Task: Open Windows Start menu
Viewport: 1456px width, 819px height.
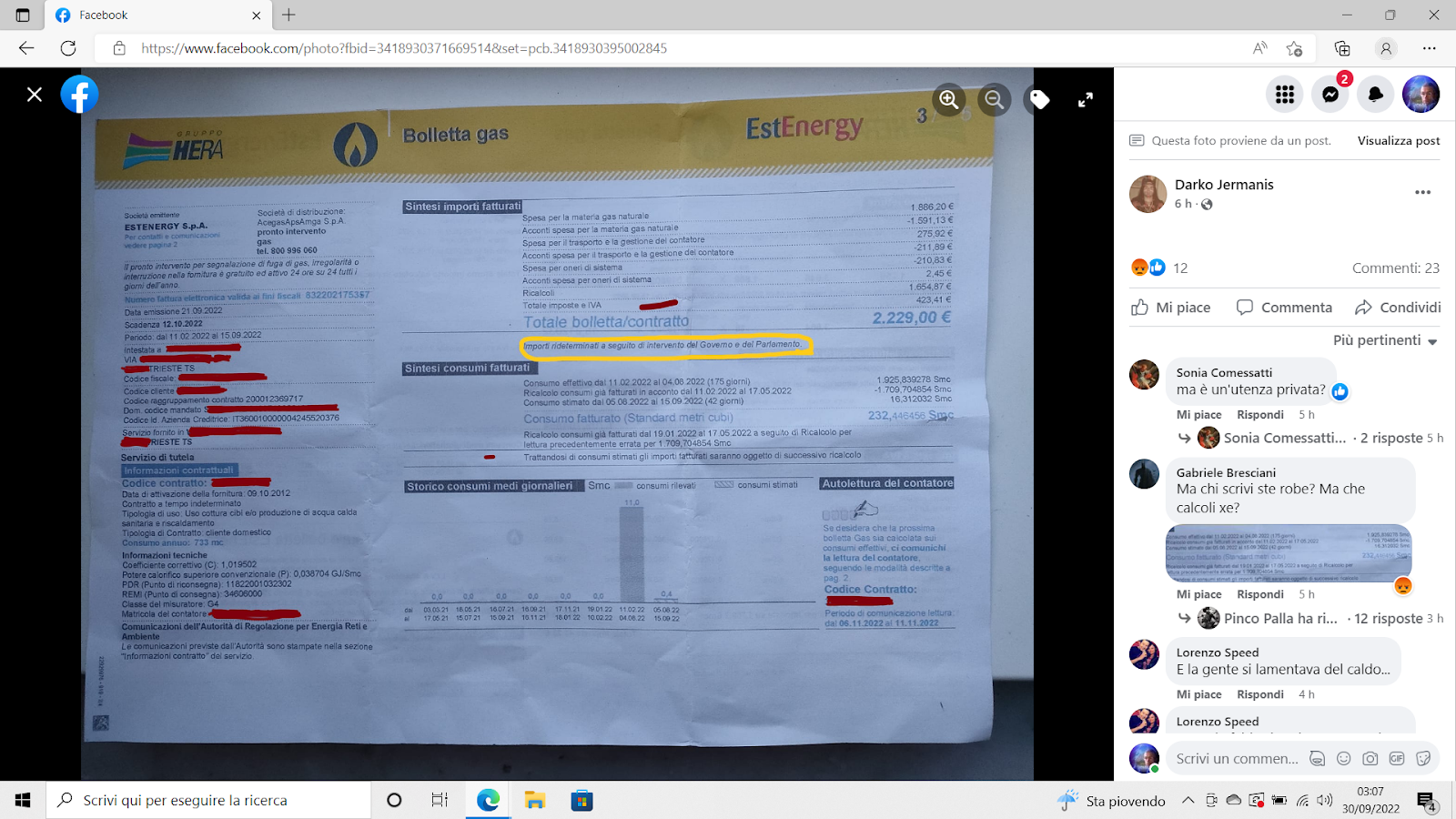Action: click(23, 800)
